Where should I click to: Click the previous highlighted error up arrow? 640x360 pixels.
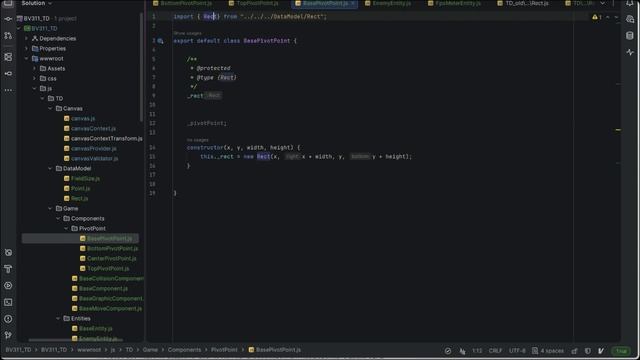click(608, 17)
